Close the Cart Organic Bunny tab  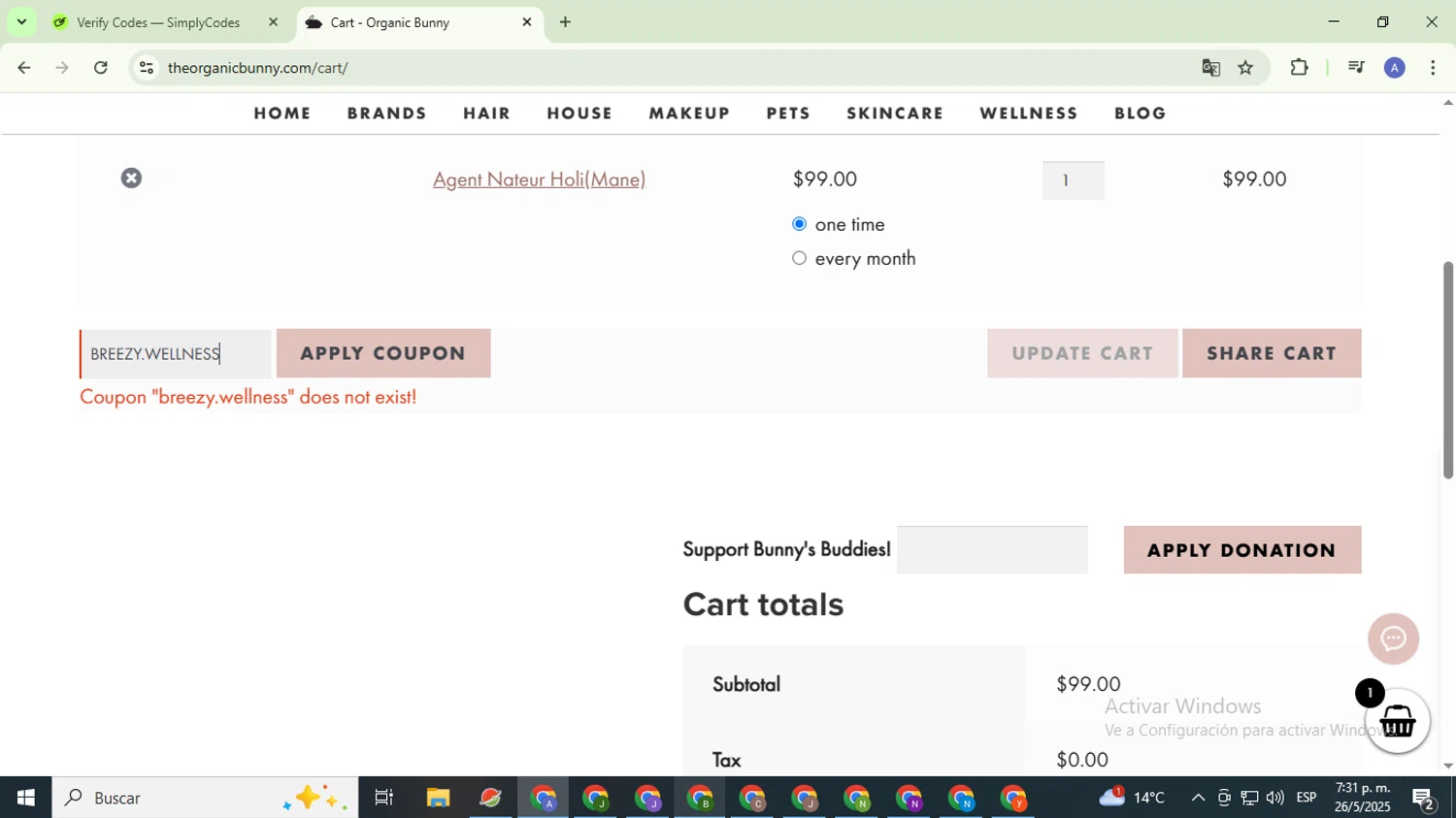(x=527, y=22)
